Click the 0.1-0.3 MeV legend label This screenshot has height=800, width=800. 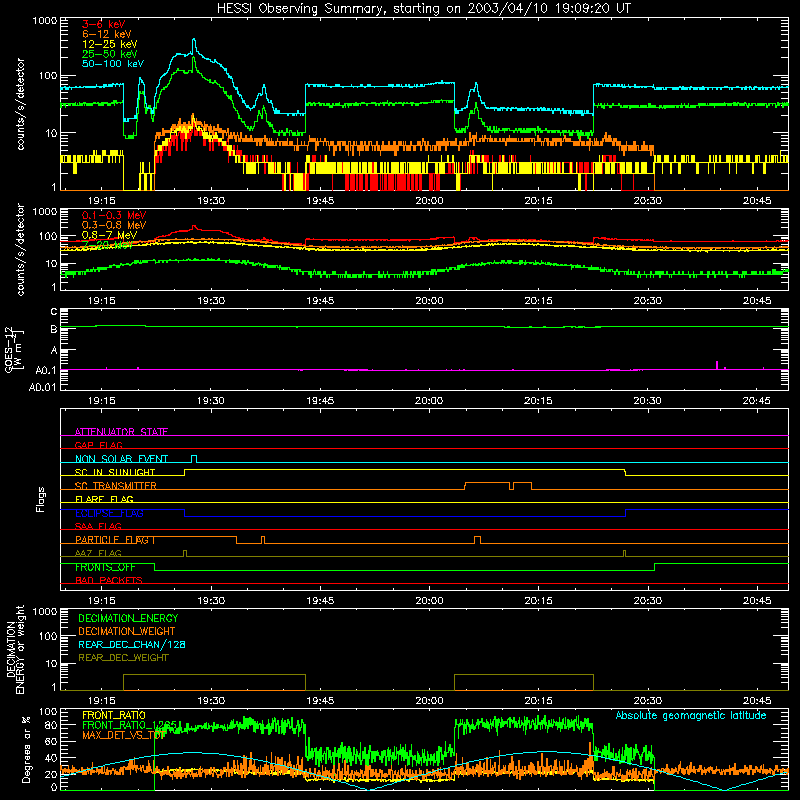pos(114,215)
